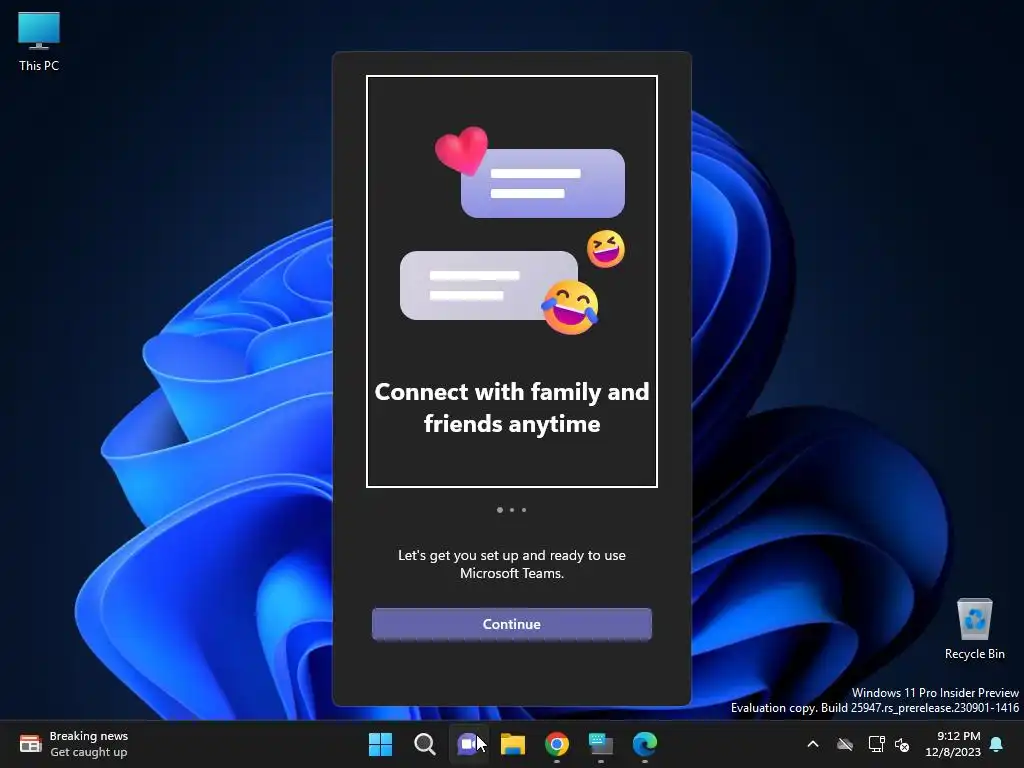Open the Windows Start menu
1024x768 pixels.
(x=380, y=744)
